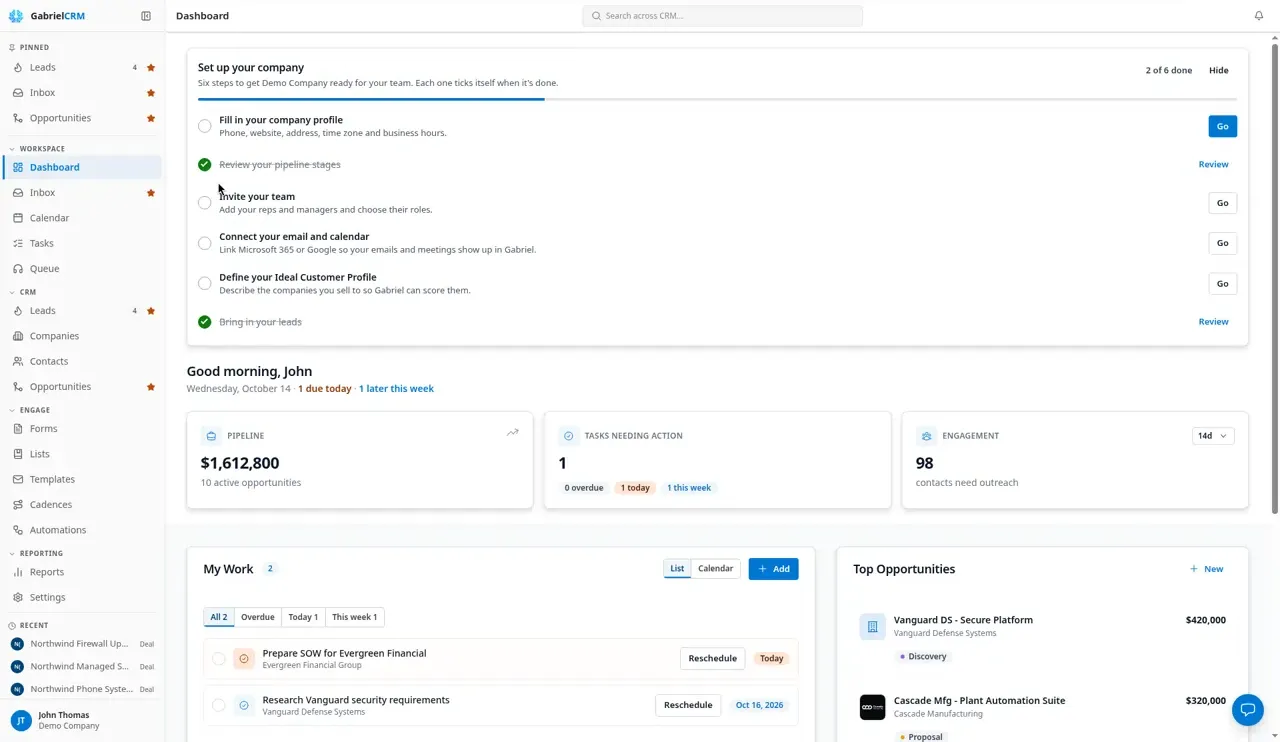Open Reports in the sidebar
1280x742 pixels.
coord(80,572)
